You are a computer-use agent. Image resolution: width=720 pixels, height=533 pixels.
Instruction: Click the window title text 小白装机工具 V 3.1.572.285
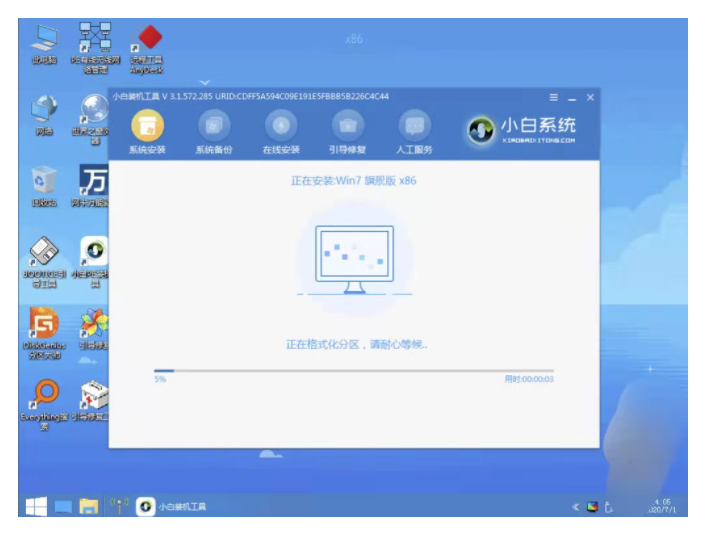pos(162,96)
